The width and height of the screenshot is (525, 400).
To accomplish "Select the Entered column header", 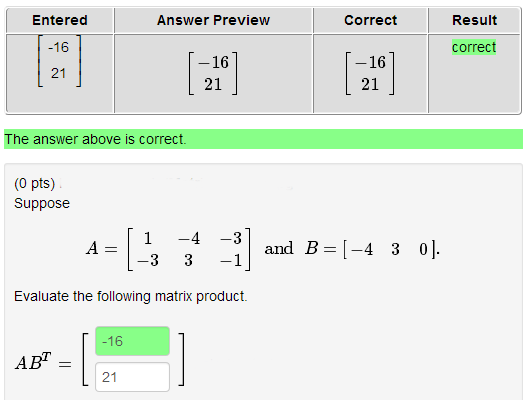I will (60, 20).
